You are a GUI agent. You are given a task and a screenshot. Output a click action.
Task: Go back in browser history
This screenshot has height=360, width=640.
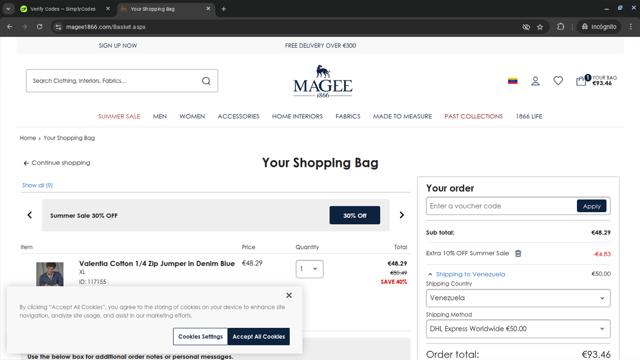click(10, 27)
